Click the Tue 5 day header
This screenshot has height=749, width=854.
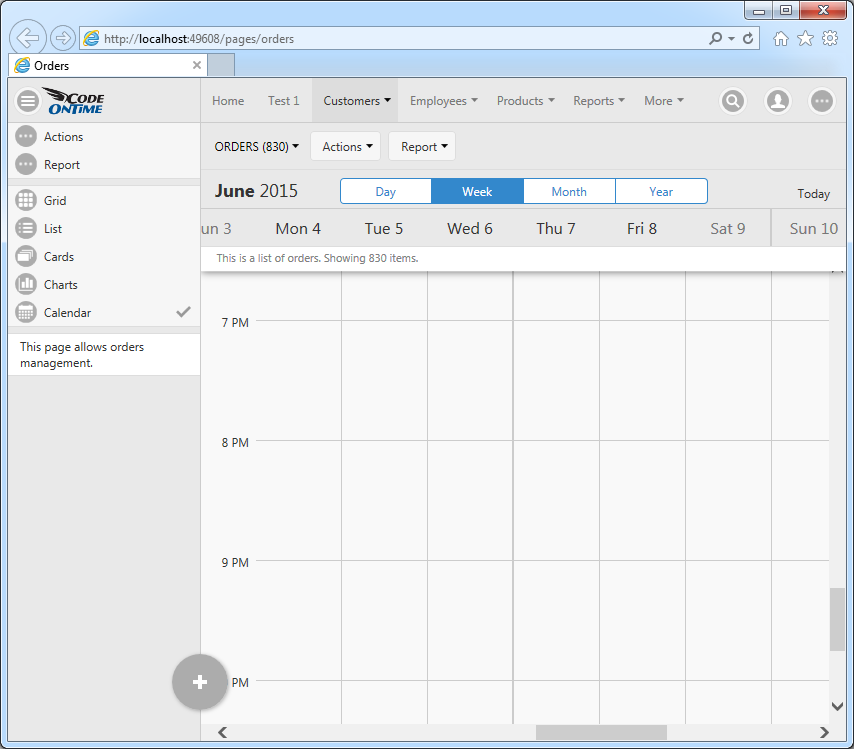(384, 229)
